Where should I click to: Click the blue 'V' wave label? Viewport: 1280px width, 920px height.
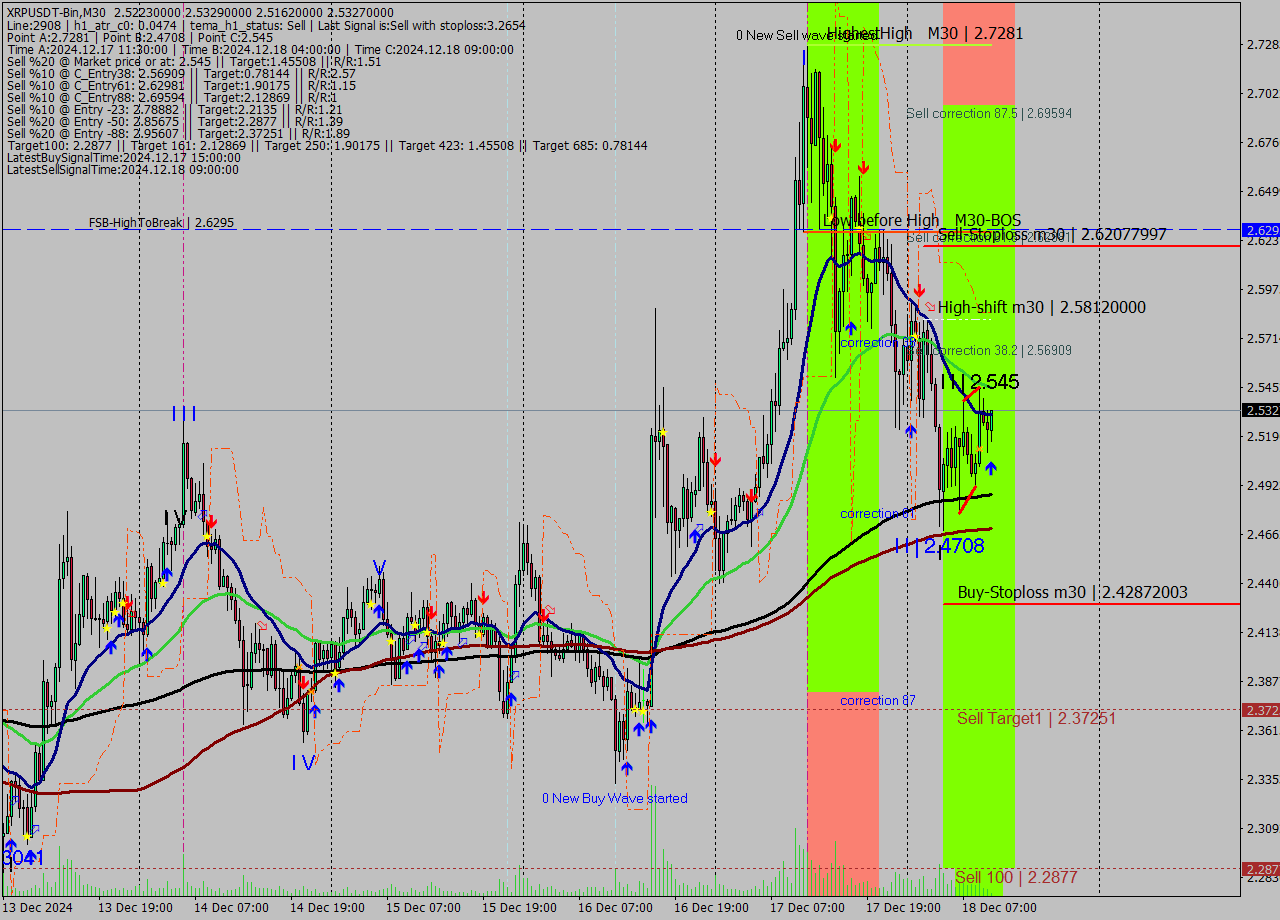coord(379,567)
